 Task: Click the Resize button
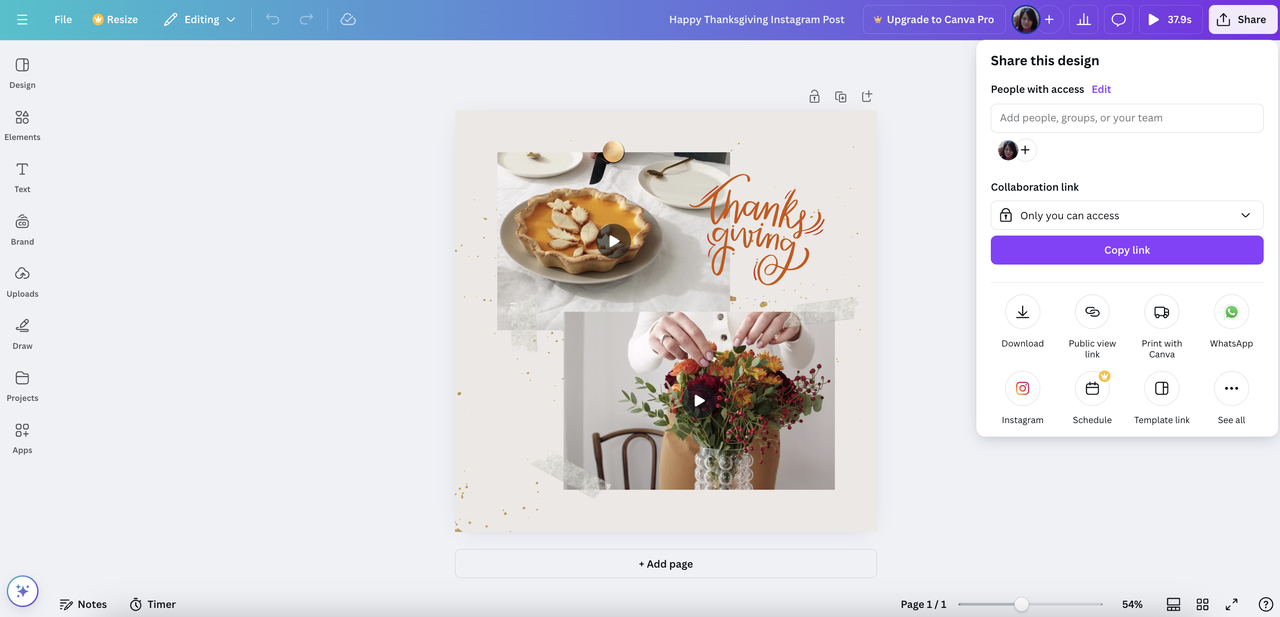coord(115,19)
